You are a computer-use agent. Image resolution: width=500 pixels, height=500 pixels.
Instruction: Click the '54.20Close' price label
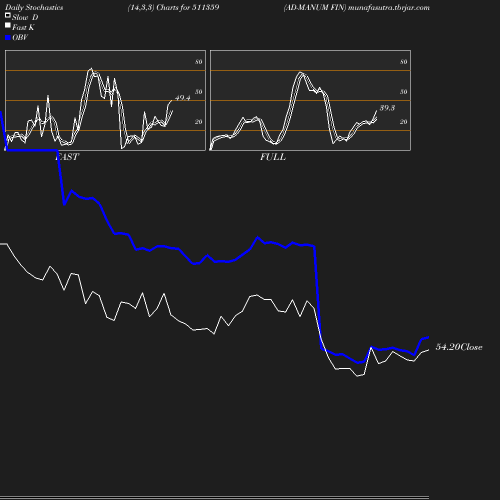[x=459, y=347]
